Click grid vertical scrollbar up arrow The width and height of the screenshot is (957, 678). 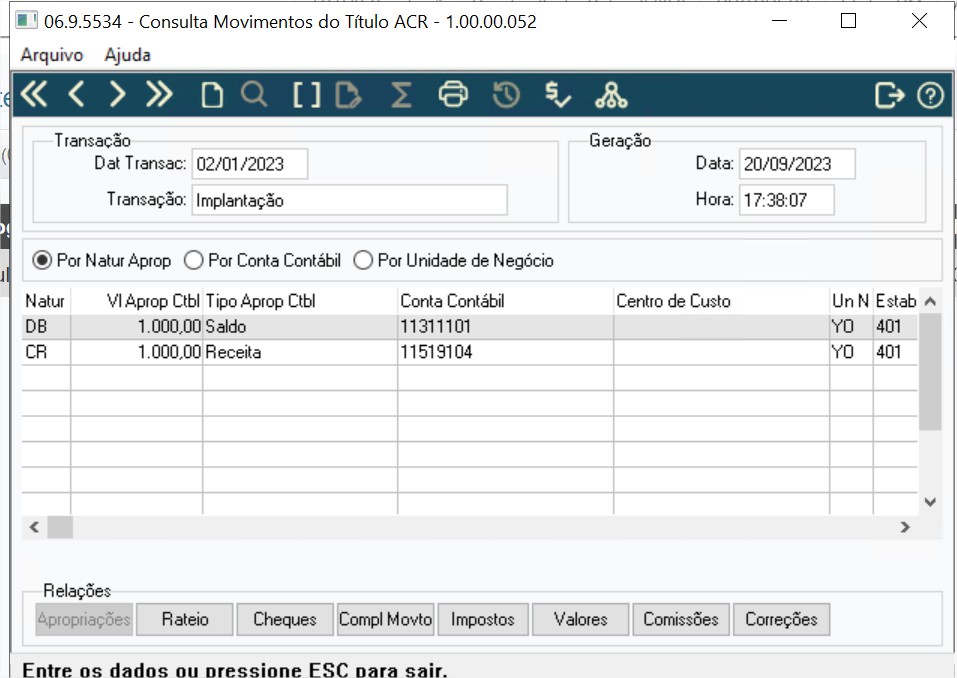[930, 301]
